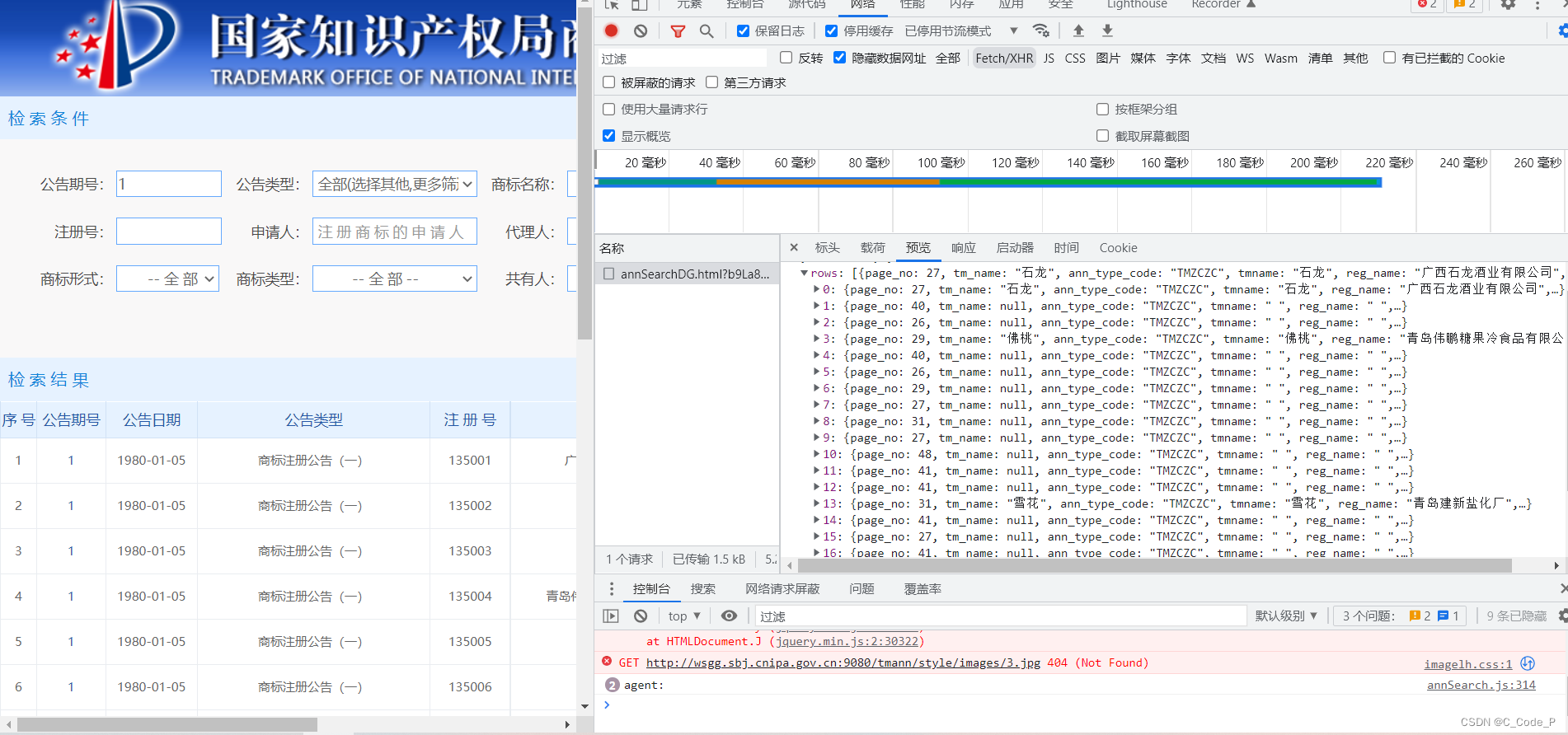Enable 截取屏幕截图 checkbox
This screenshot has width=1568, height=735.
point(1102,136)
